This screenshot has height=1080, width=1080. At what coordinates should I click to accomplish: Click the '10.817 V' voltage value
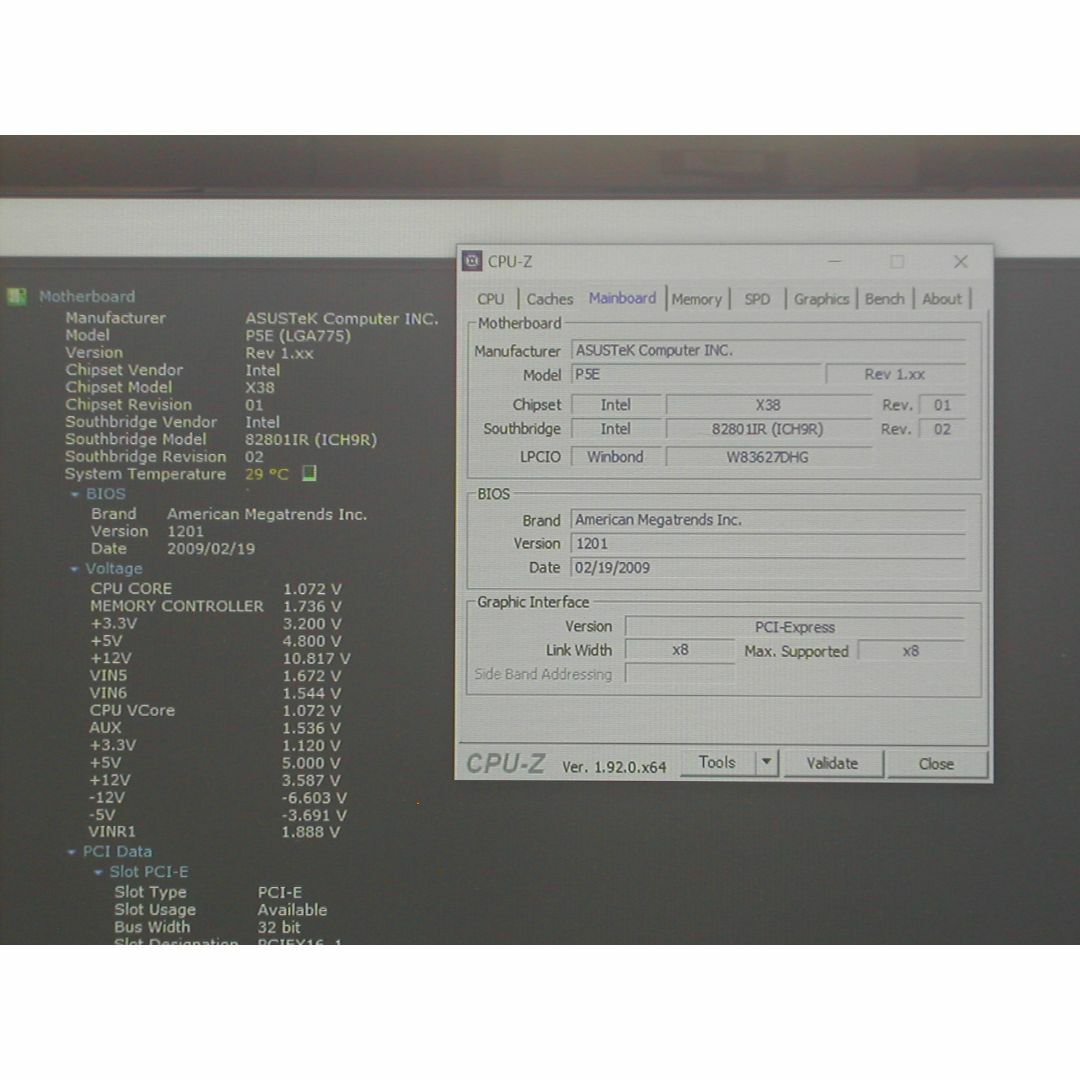point(316,658)
